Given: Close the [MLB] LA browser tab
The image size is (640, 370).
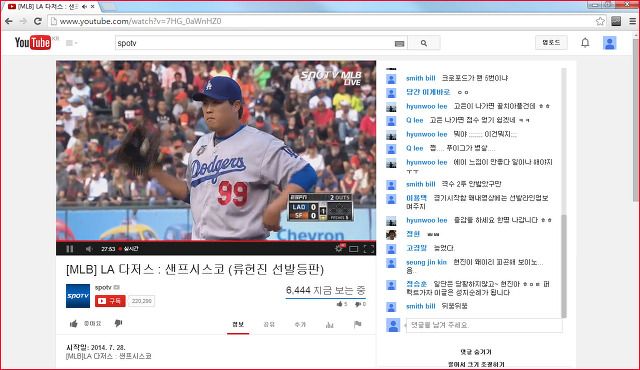Looking at the screenshot, I should 93,7.
